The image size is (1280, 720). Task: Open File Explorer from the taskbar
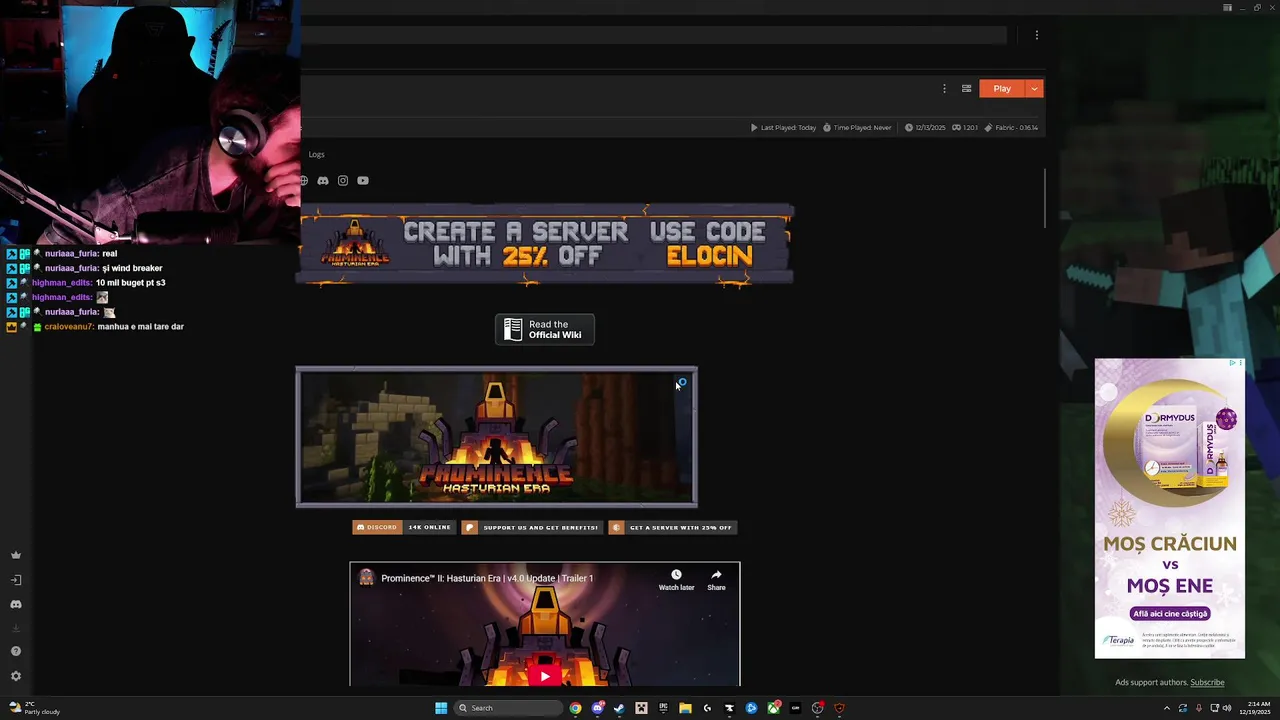pos(685,708)
